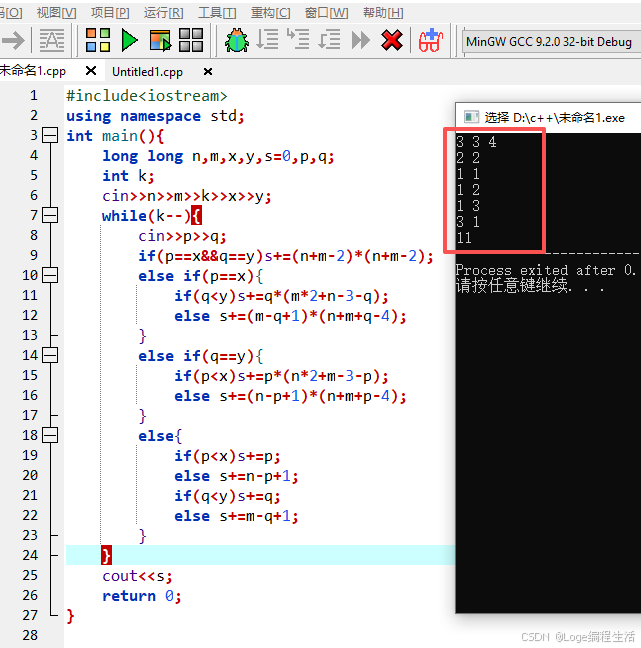Open the 窗口[W] menu
This screenshot has height=648, width=641.
(326, 13)
